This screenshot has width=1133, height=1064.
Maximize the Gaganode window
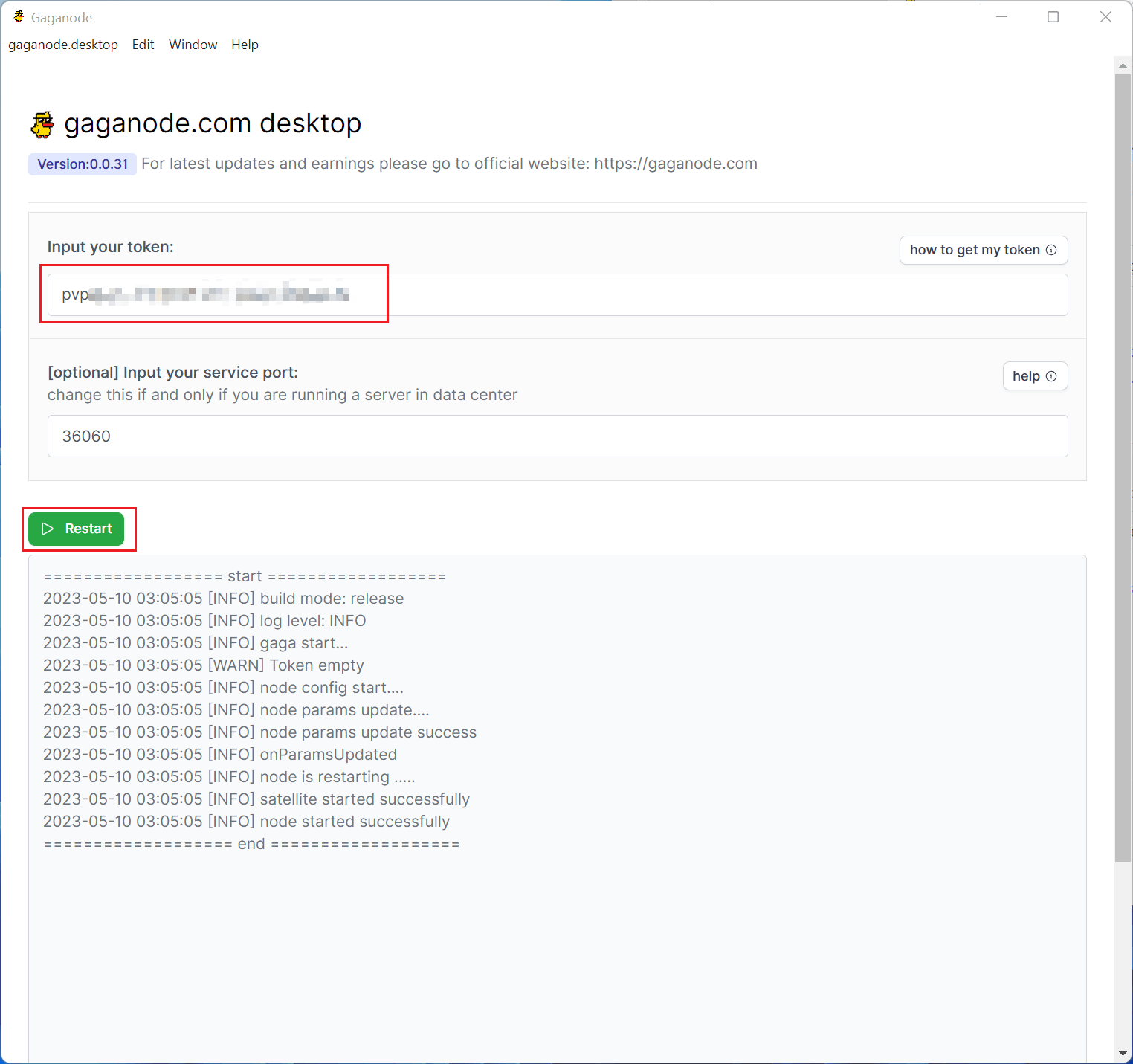pos(1053,17)
